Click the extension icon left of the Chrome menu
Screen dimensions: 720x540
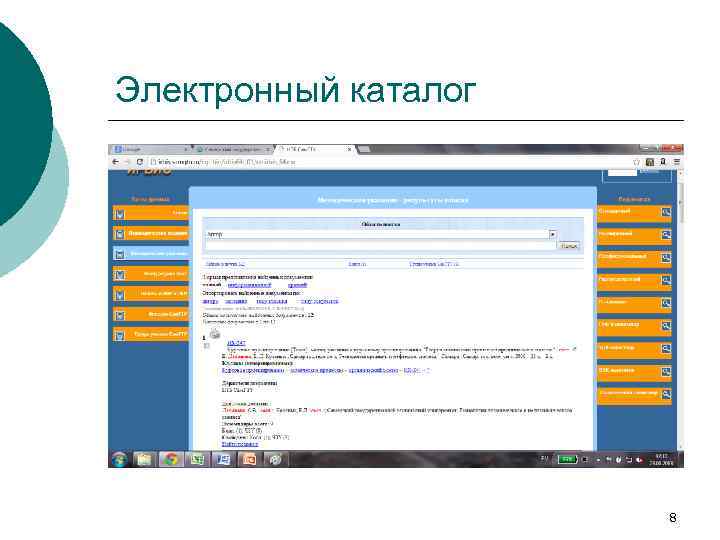(663, 162)
